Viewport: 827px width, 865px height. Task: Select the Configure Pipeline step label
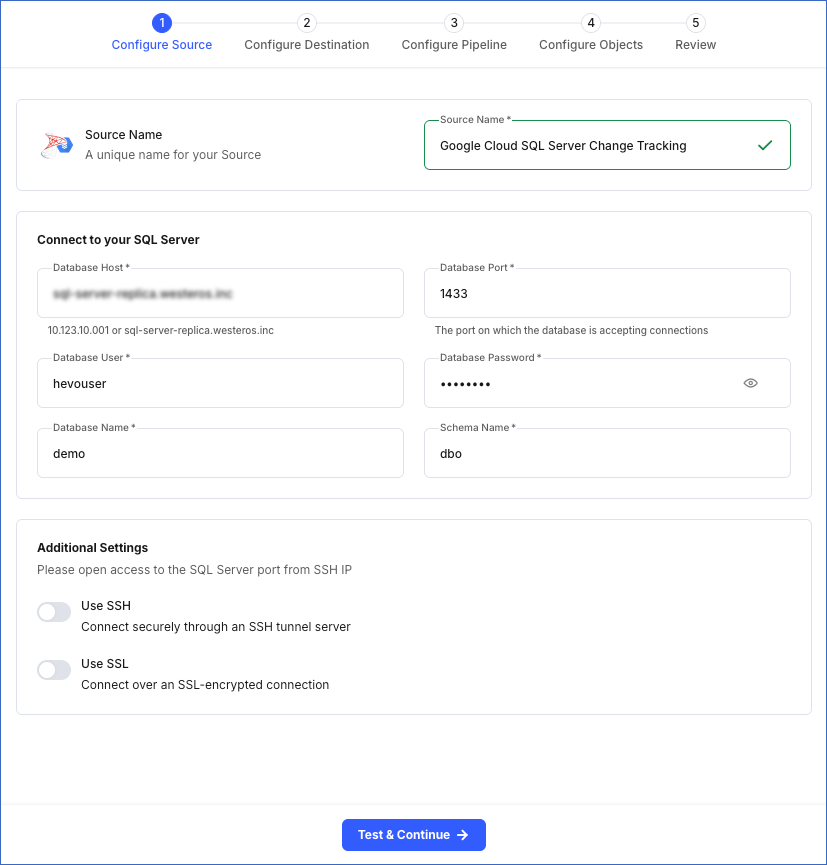click(x=453, y=45)
